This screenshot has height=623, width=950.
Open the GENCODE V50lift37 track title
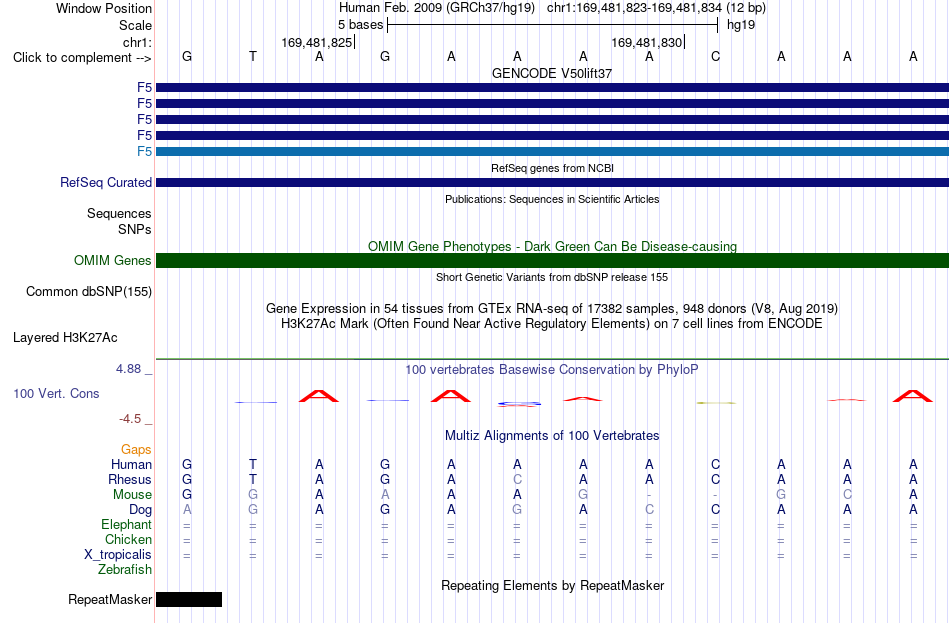552,73
